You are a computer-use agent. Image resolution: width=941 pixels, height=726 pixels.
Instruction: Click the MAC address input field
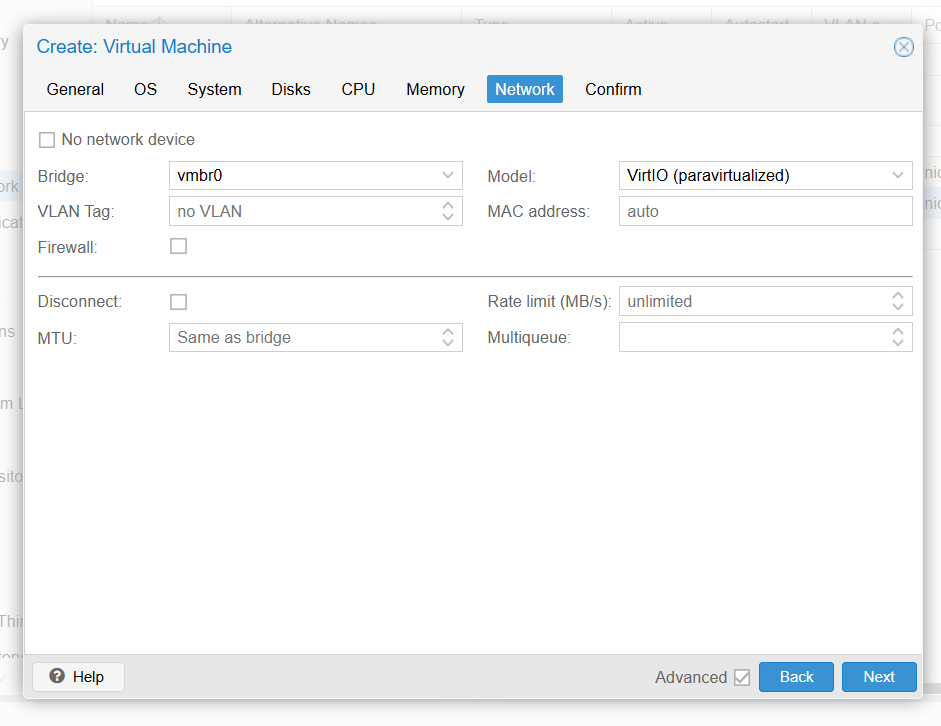pyautogui.click(x=765, y=211)
